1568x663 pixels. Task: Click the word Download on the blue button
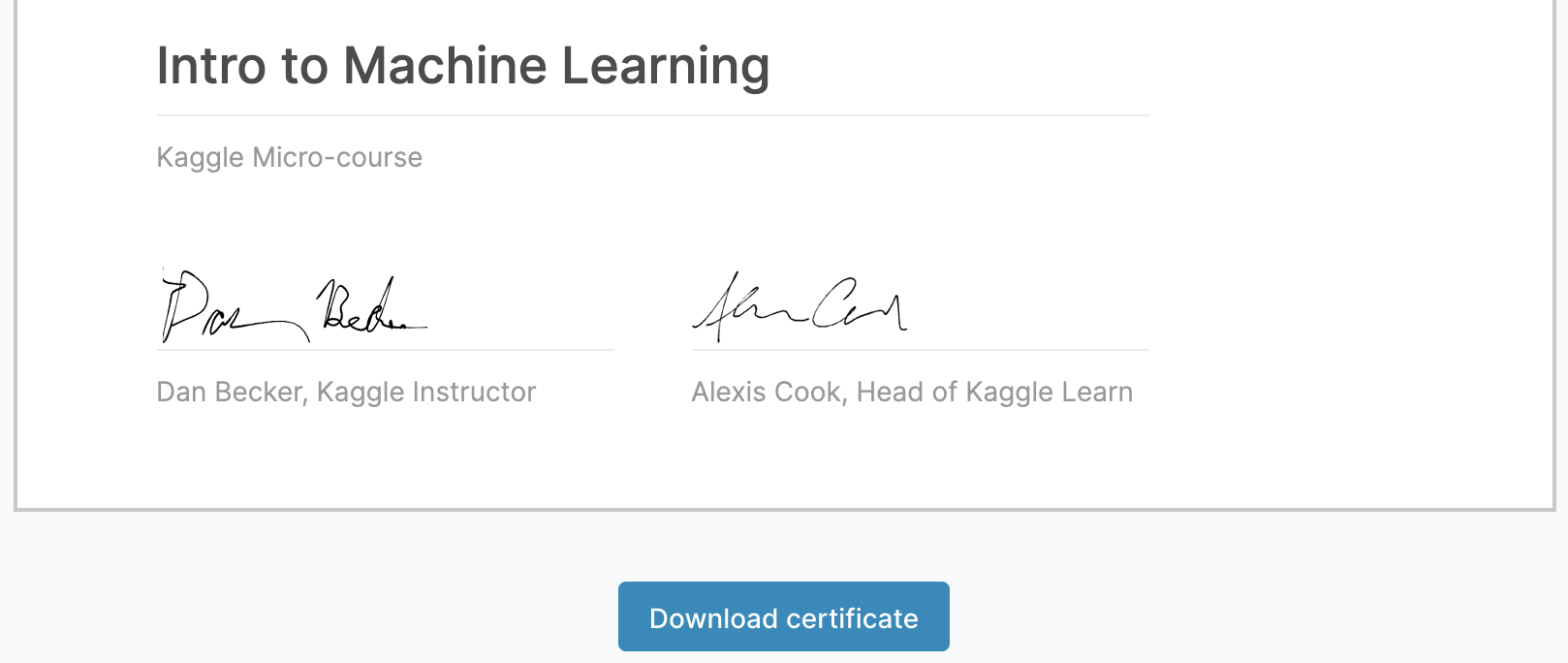click(713, 618)
